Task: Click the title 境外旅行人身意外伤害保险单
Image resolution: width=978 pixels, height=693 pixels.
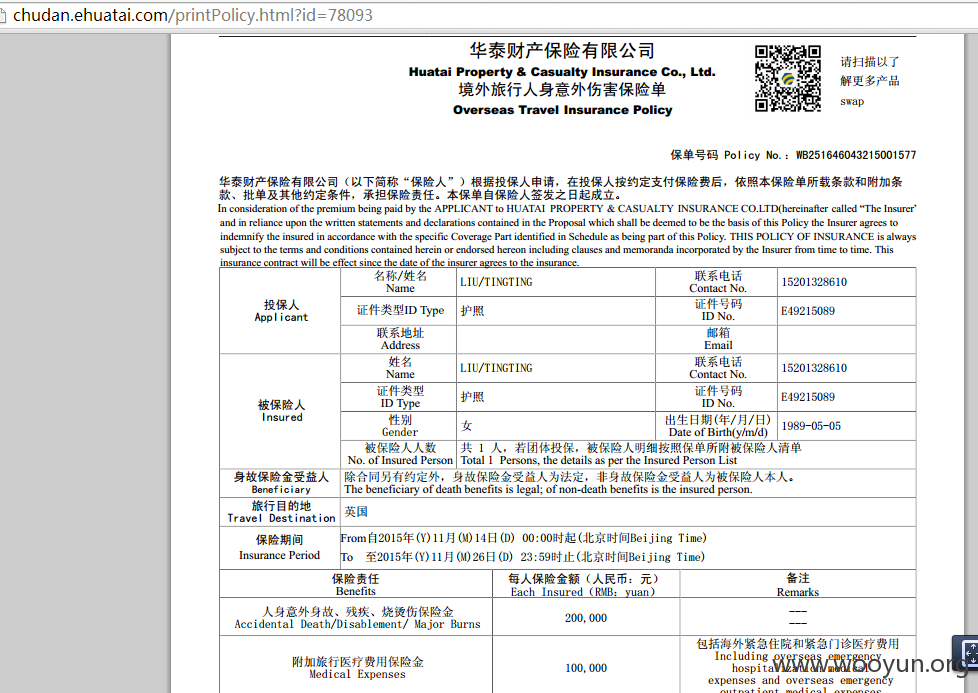Action: click(562, 90)
